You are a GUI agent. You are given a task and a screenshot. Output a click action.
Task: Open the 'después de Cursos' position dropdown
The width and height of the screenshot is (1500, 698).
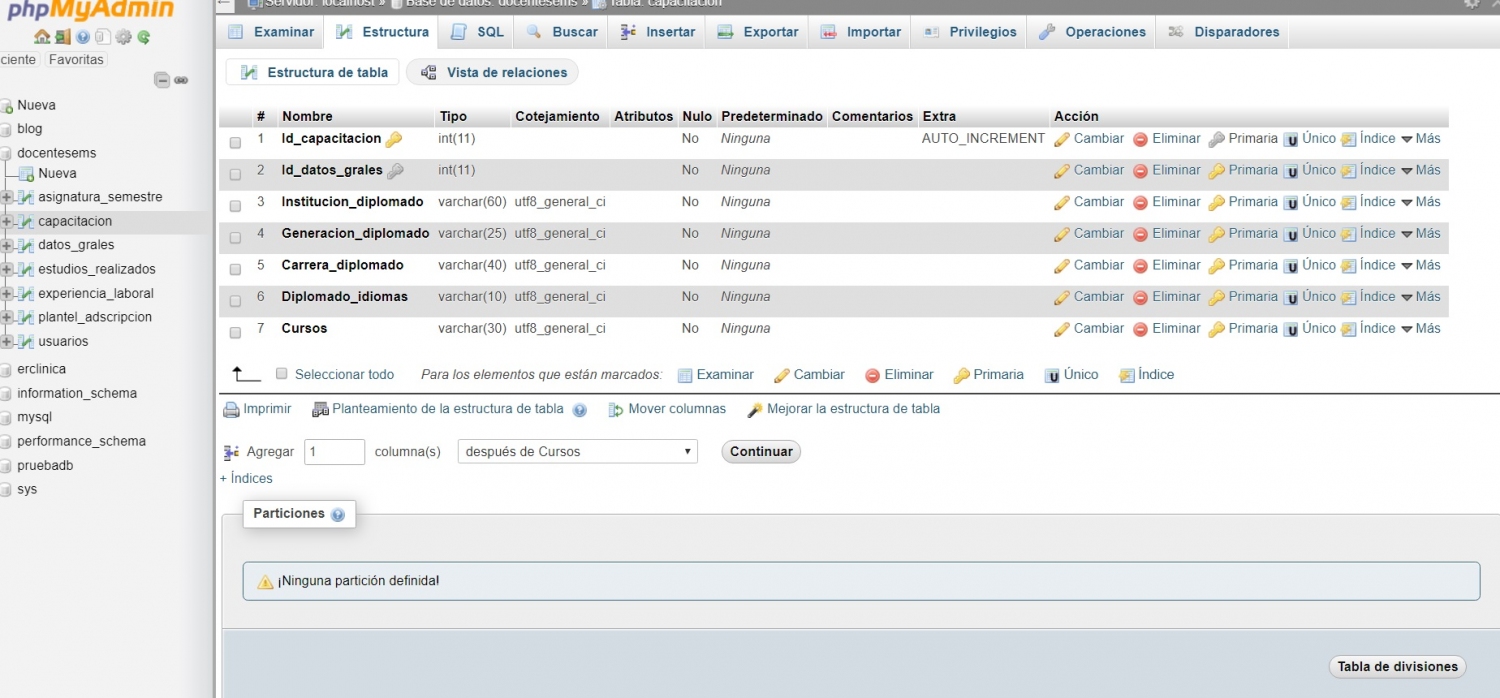pyautogui.click(x=577, y=452)
